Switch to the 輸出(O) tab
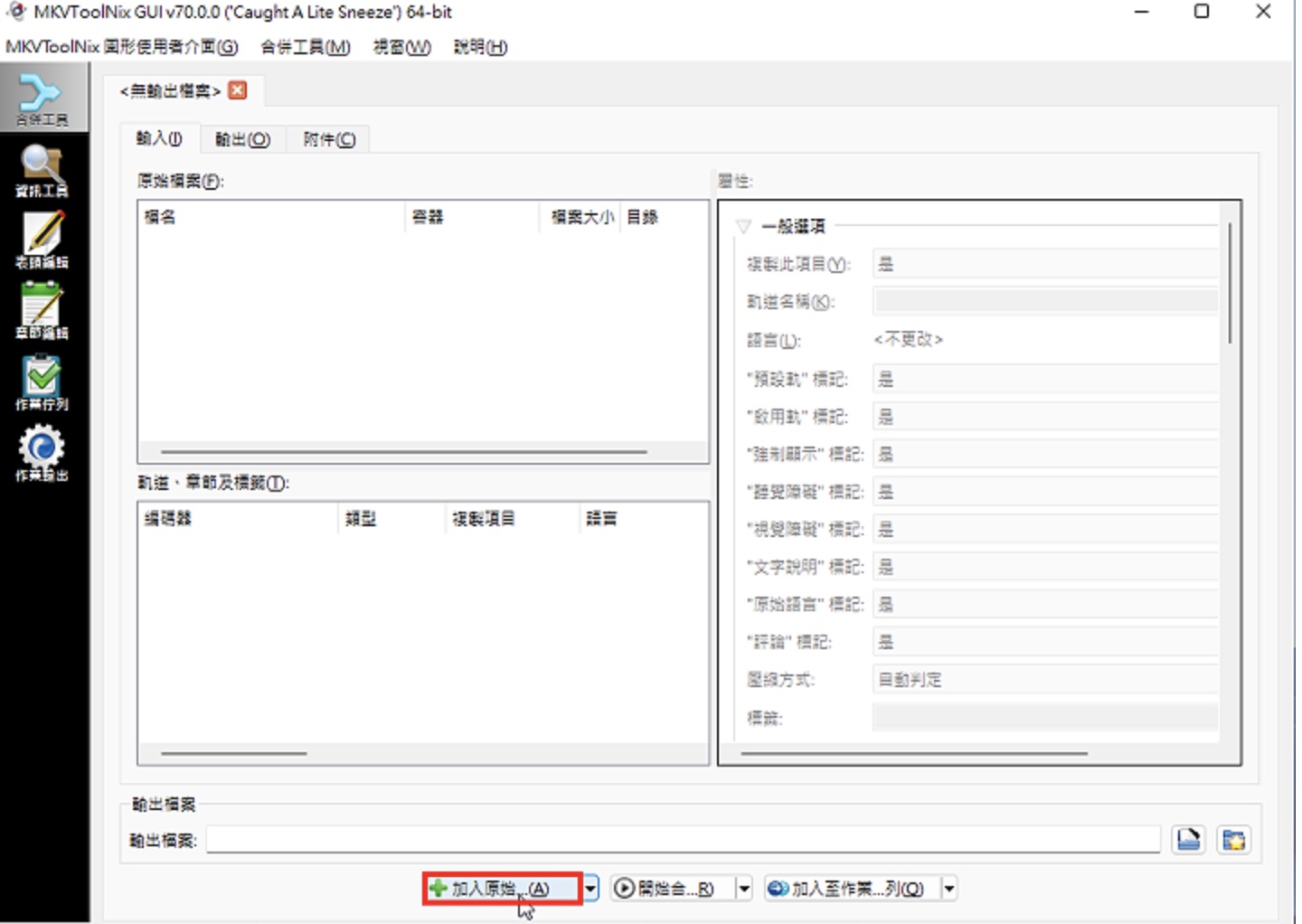This screenshot has width=1302, height=924. coord(242,139)
